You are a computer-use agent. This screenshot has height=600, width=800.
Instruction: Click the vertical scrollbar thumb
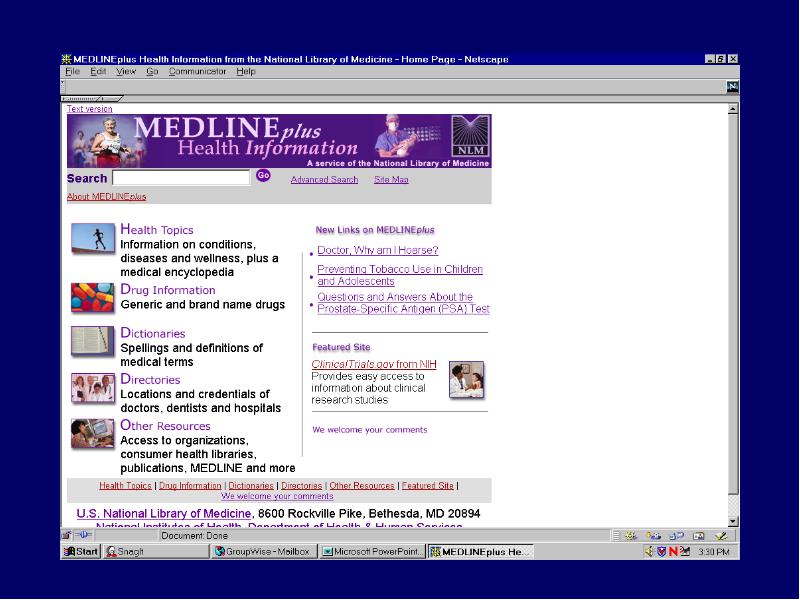[x=733, y=304]
